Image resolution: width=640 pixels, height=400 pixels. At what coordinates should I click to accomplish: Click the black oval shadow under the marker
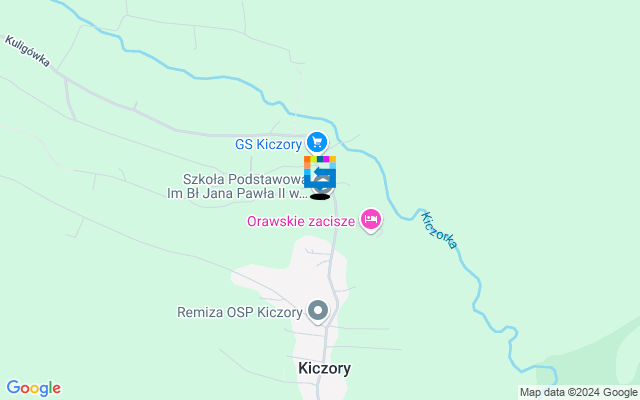[x=320, y=197]
